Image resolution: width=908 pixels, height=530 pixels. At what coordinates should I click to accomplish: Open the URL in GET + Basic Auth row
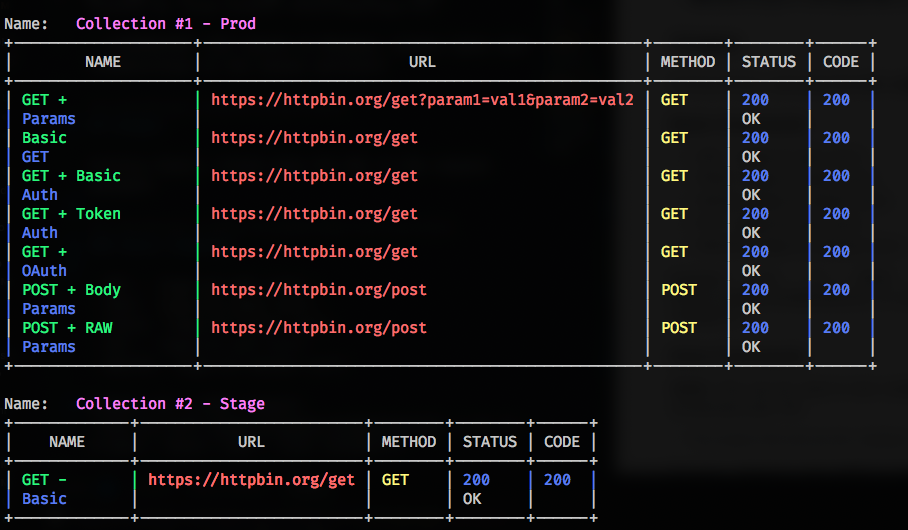(x=314, y=176)
